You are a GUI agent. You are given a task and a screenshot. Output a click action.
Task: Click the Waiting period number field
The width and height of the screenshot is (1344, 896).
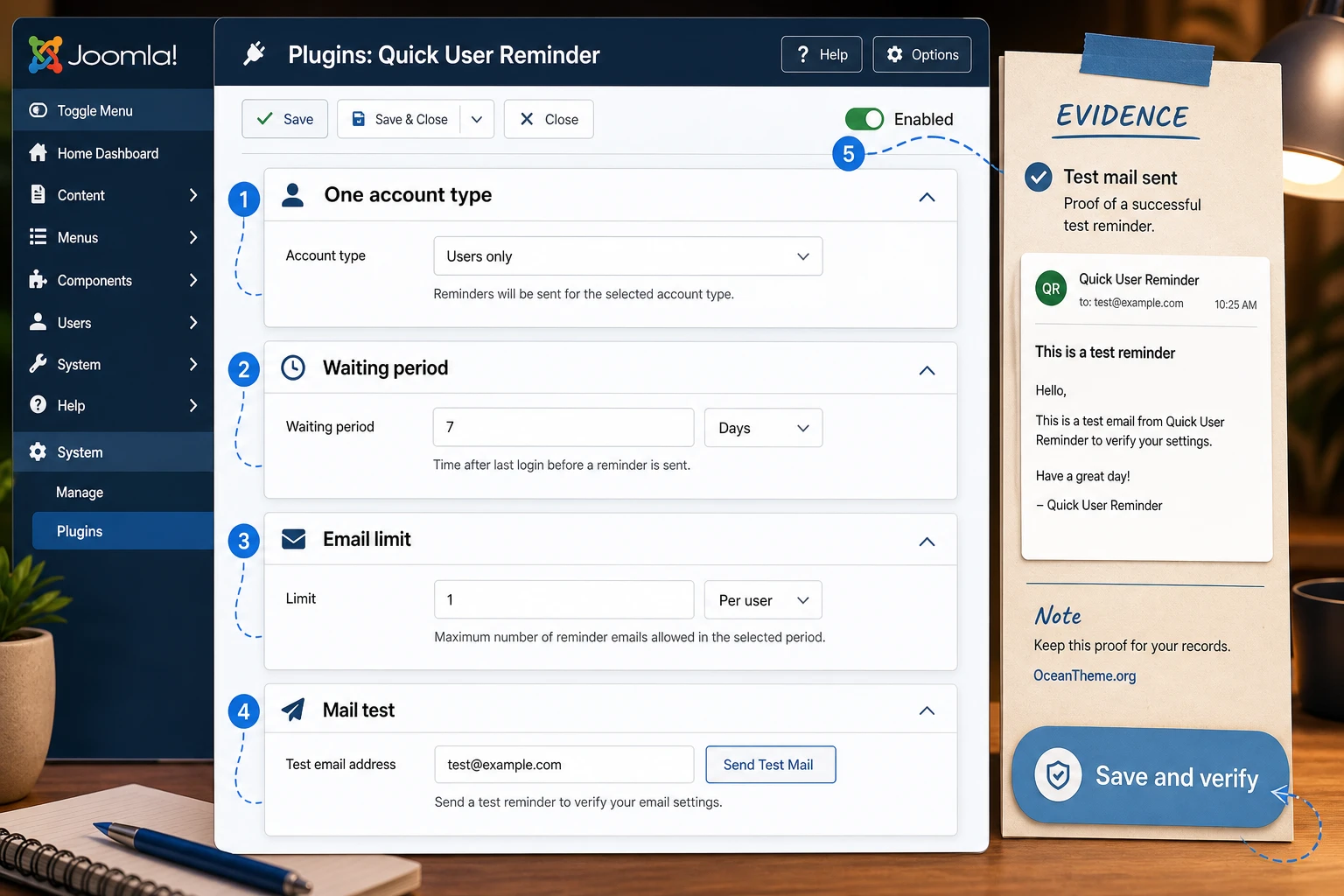[563, 427]
